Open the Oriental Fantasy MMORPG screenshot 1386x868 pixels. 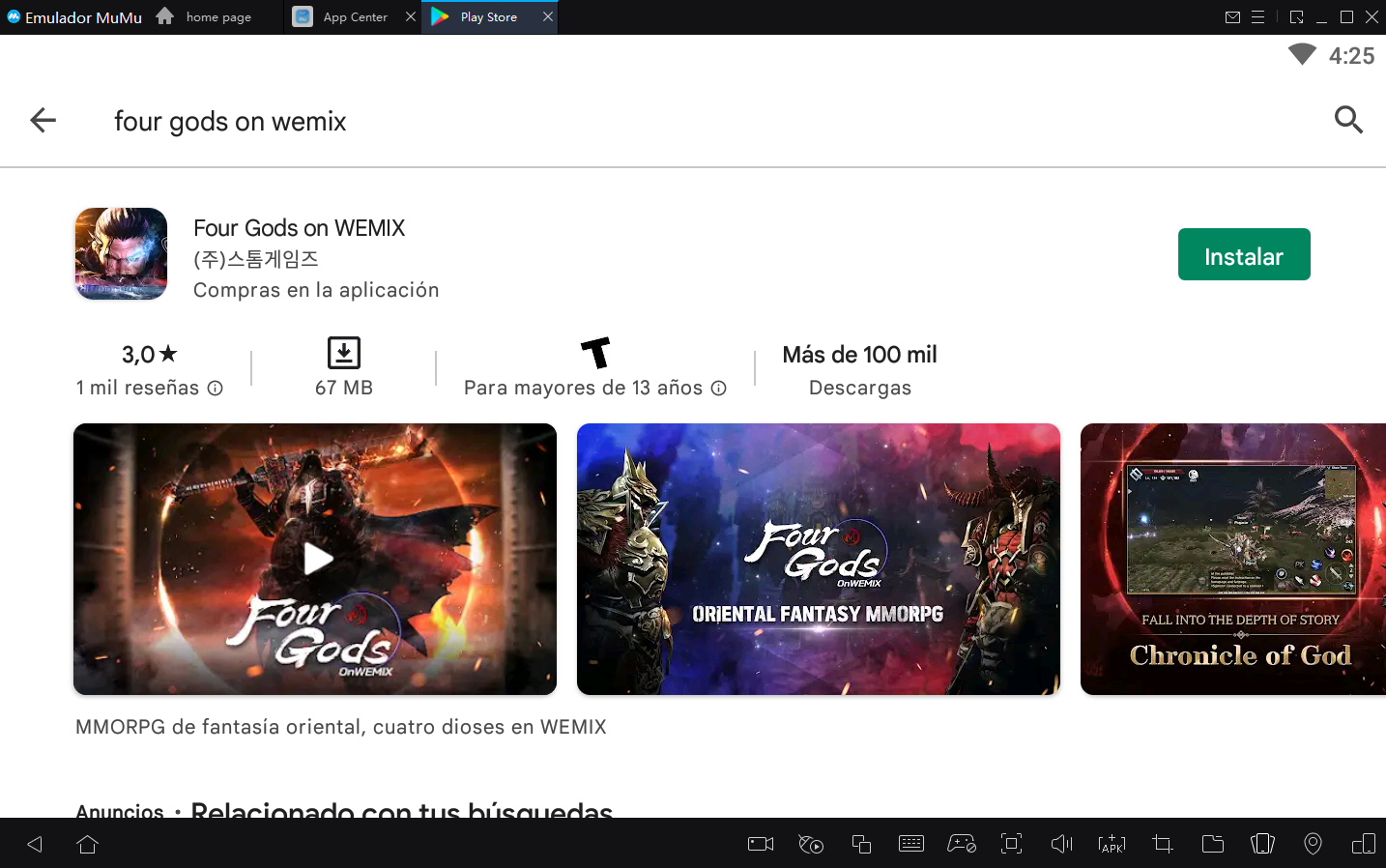coord(818,559)
